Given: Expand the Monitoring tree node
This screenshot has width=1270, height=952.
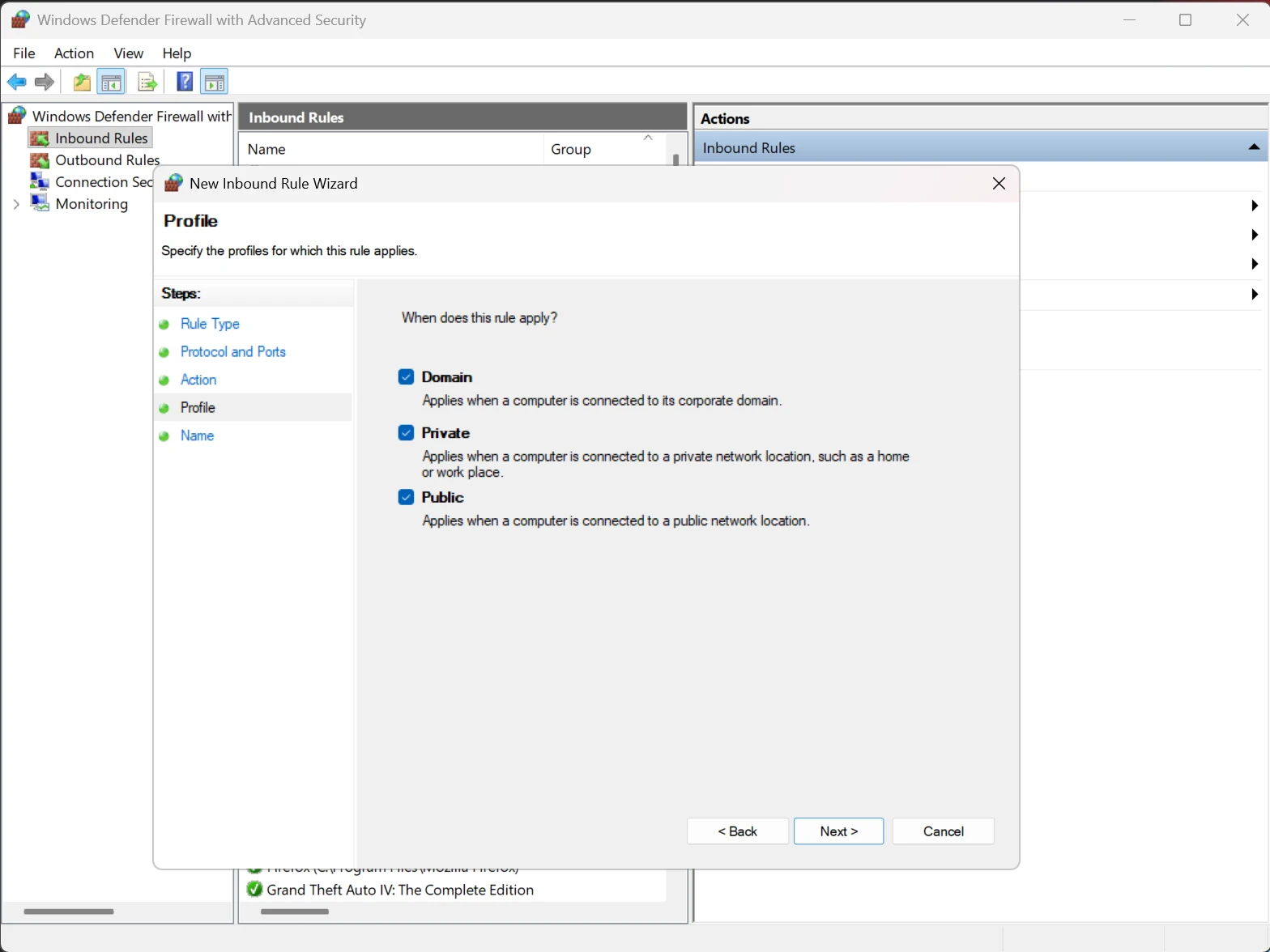Looking at the screenshot, I should click(16, 204).
